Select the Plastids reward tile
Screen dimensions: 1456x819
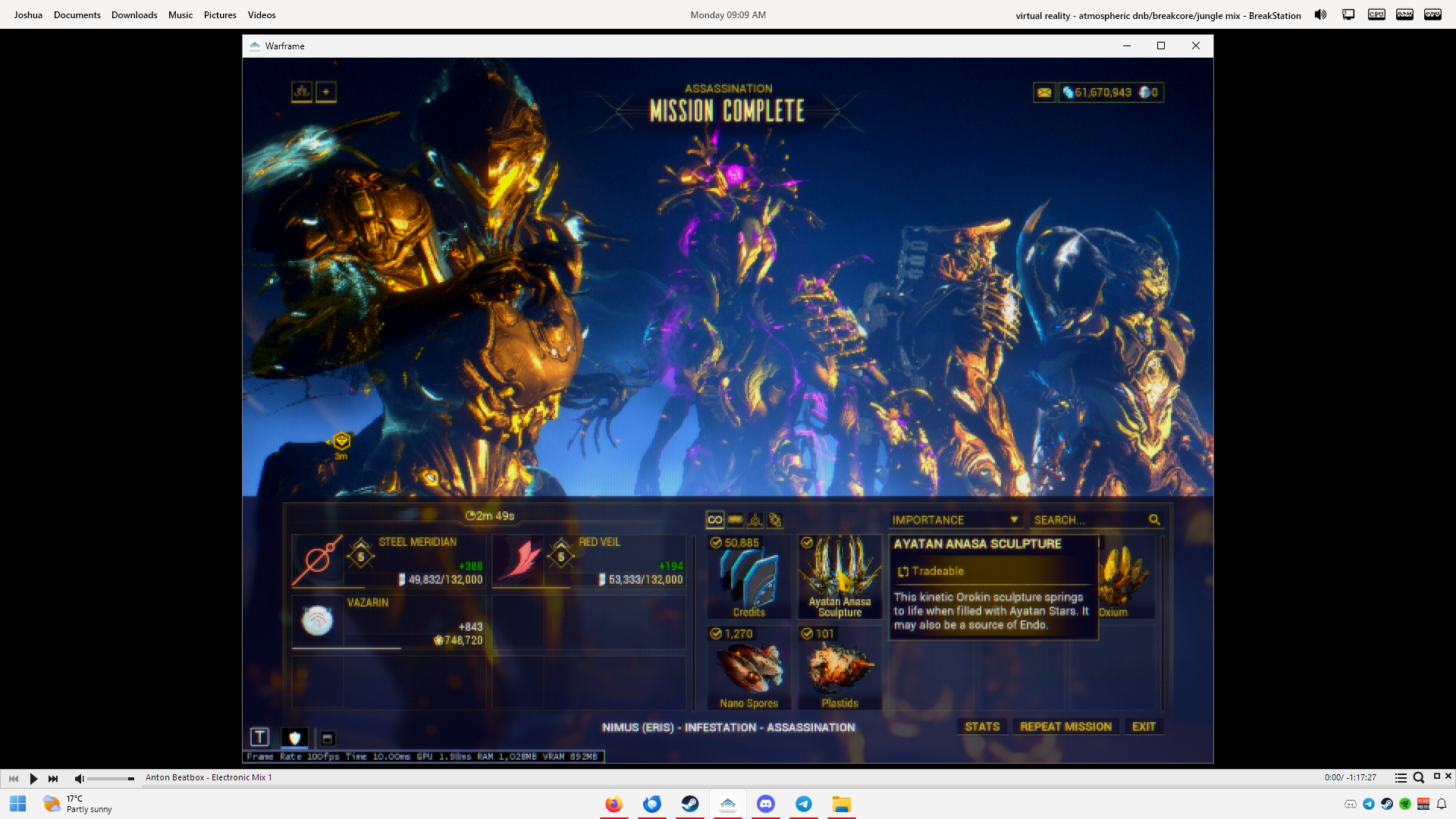(840, 668)
